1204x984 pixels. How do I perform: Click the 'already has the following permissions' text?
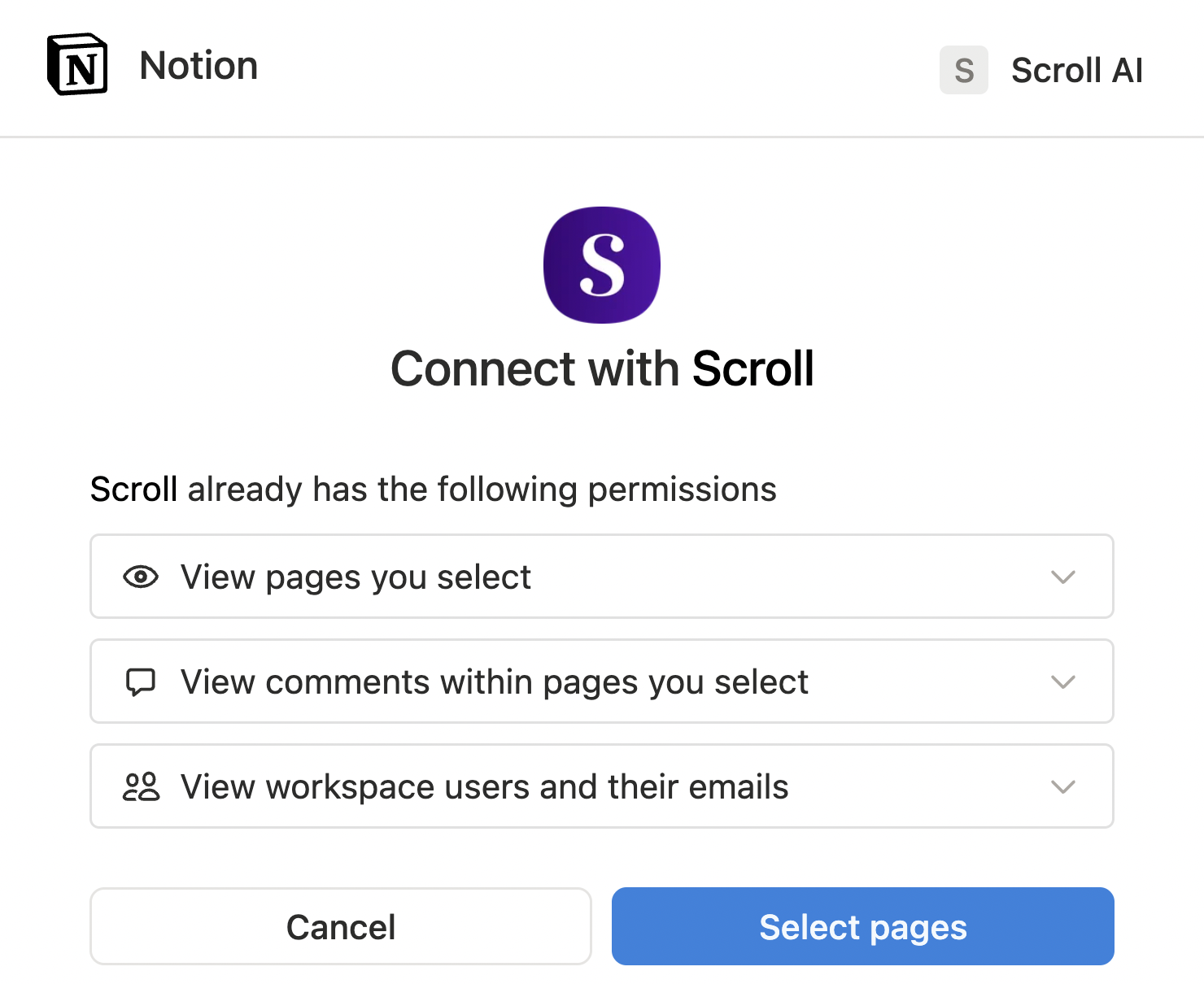(482, 490)
